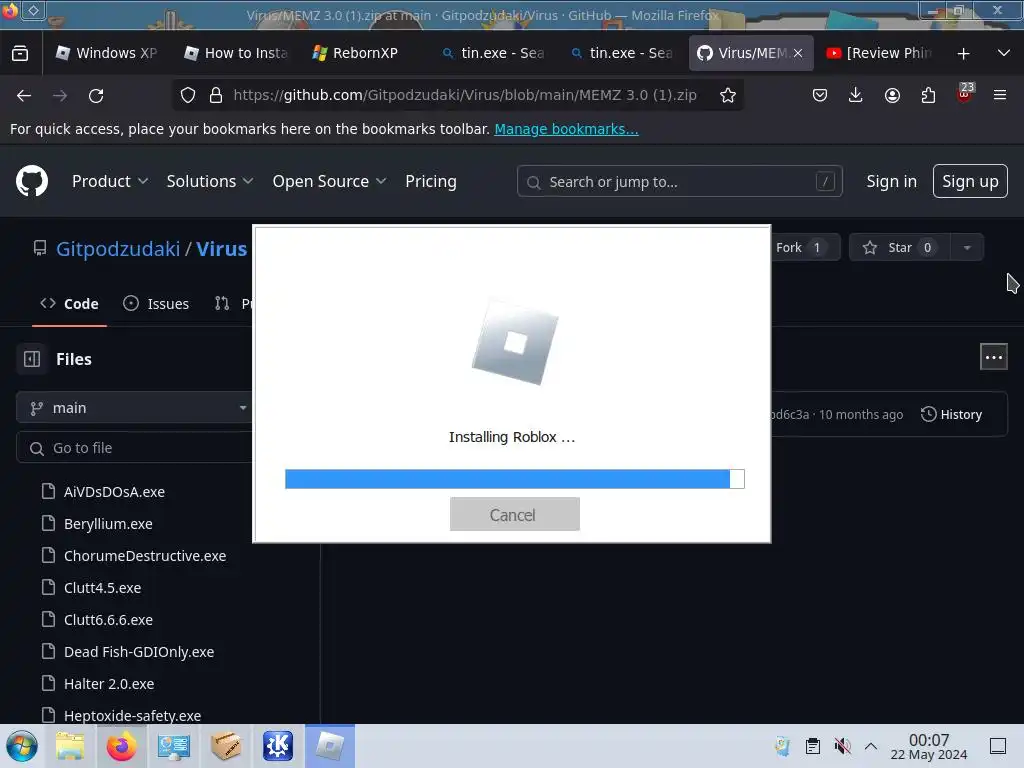Open the KDE application in the taskbar

tap(278, 746)
